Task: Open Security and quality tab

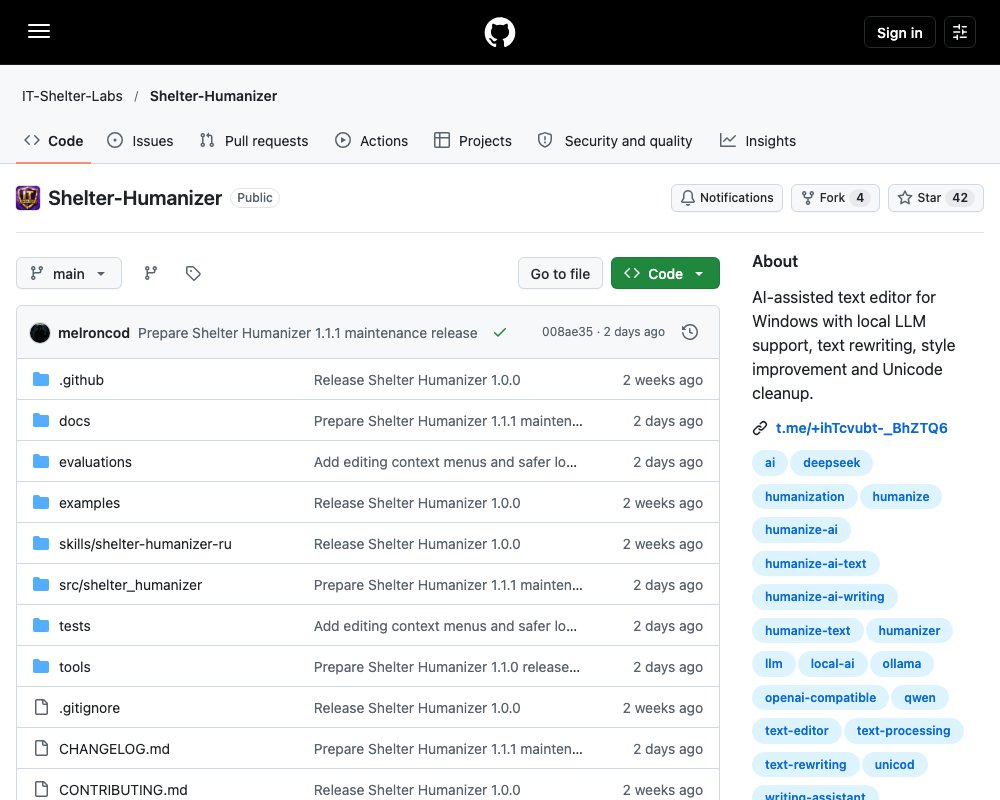Action: point(615,141)
